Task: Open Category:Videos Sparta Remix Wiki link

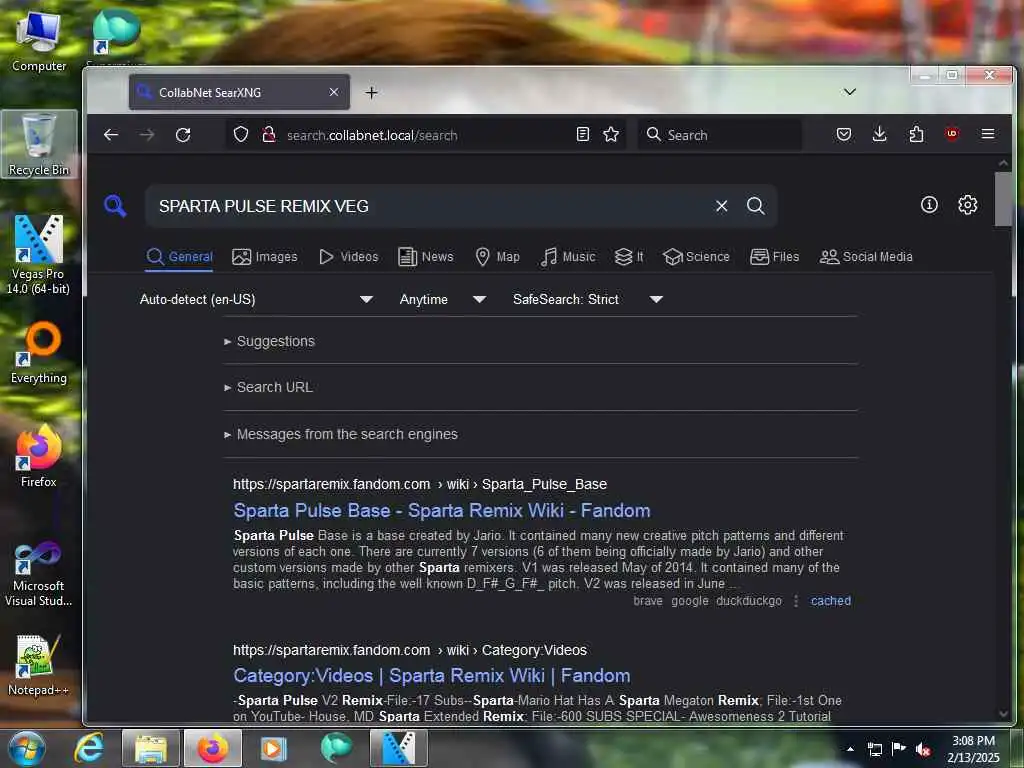Action: tap(432, 676)
